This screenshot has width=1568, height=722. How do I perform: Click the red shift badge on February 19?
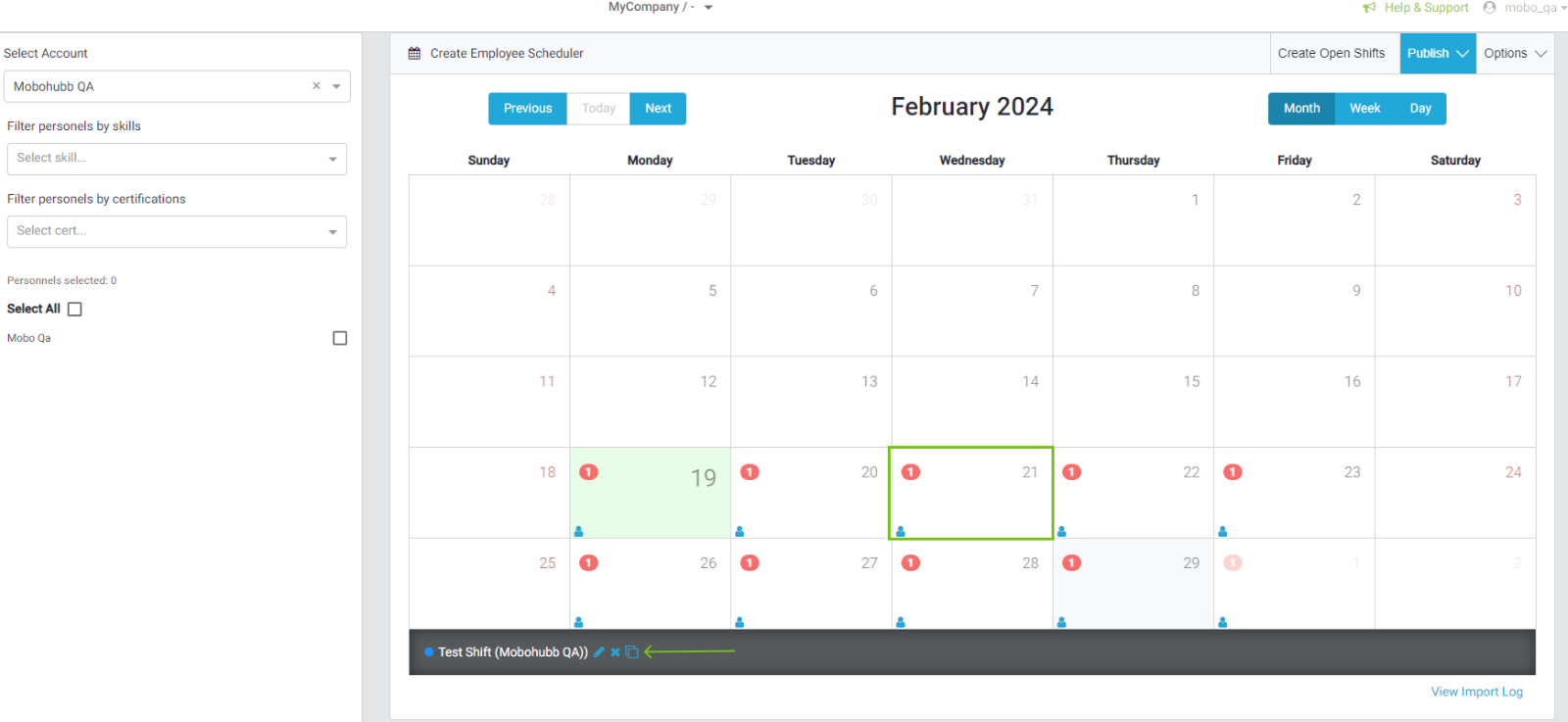tap(589, 472)
